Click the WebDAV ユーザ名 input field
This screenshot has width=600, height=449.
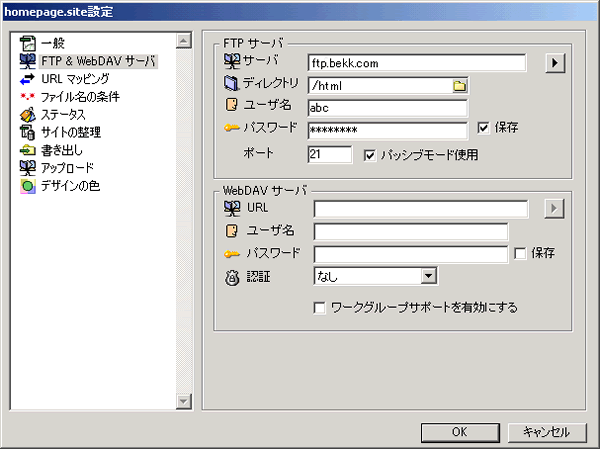pos(411,232)
